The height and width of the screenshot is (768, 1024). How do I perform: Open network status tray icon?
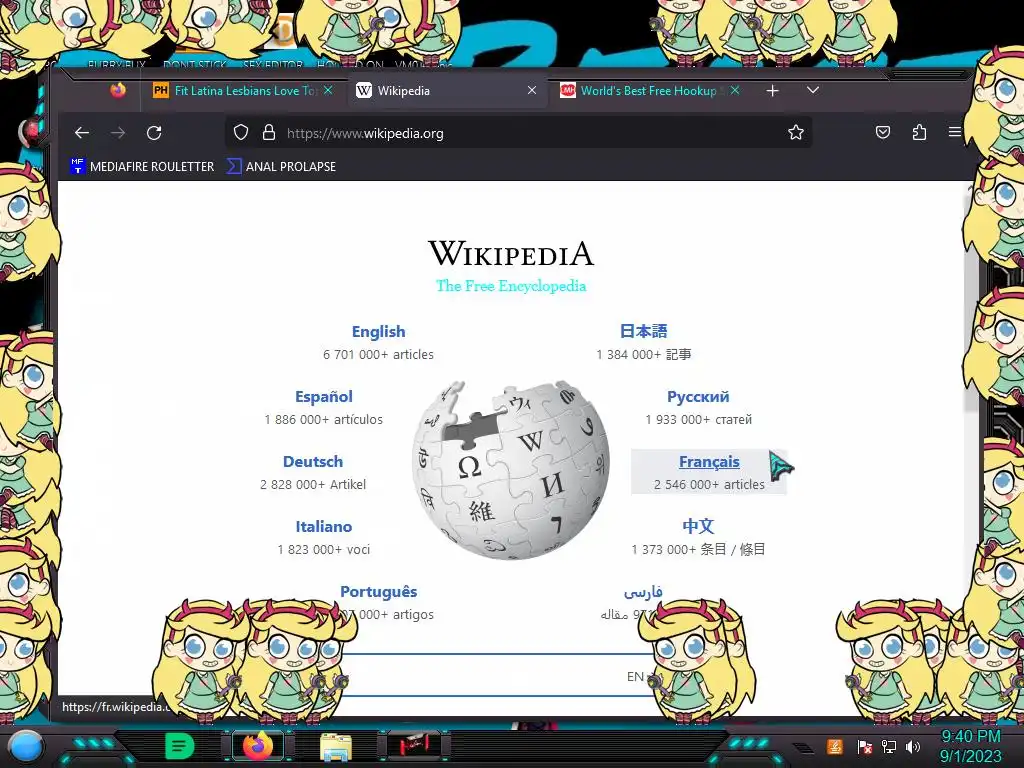[x=889, y=746]
